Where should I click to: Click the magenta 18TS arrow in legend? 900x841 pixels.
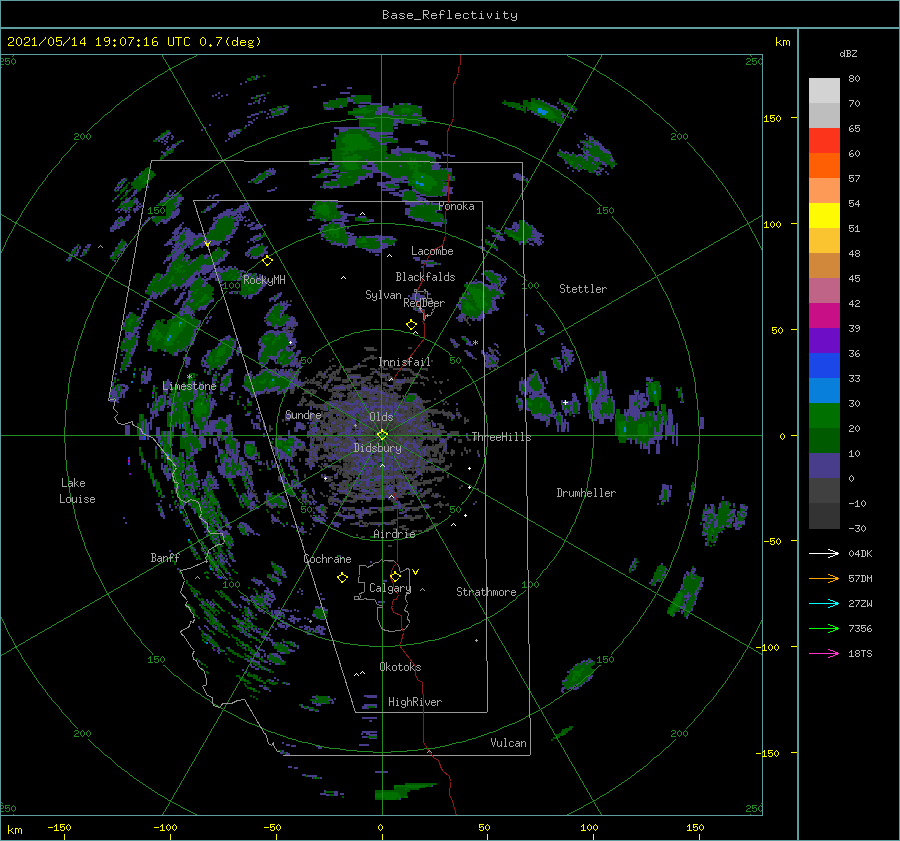pyautogui.click(x=824, y=653)
